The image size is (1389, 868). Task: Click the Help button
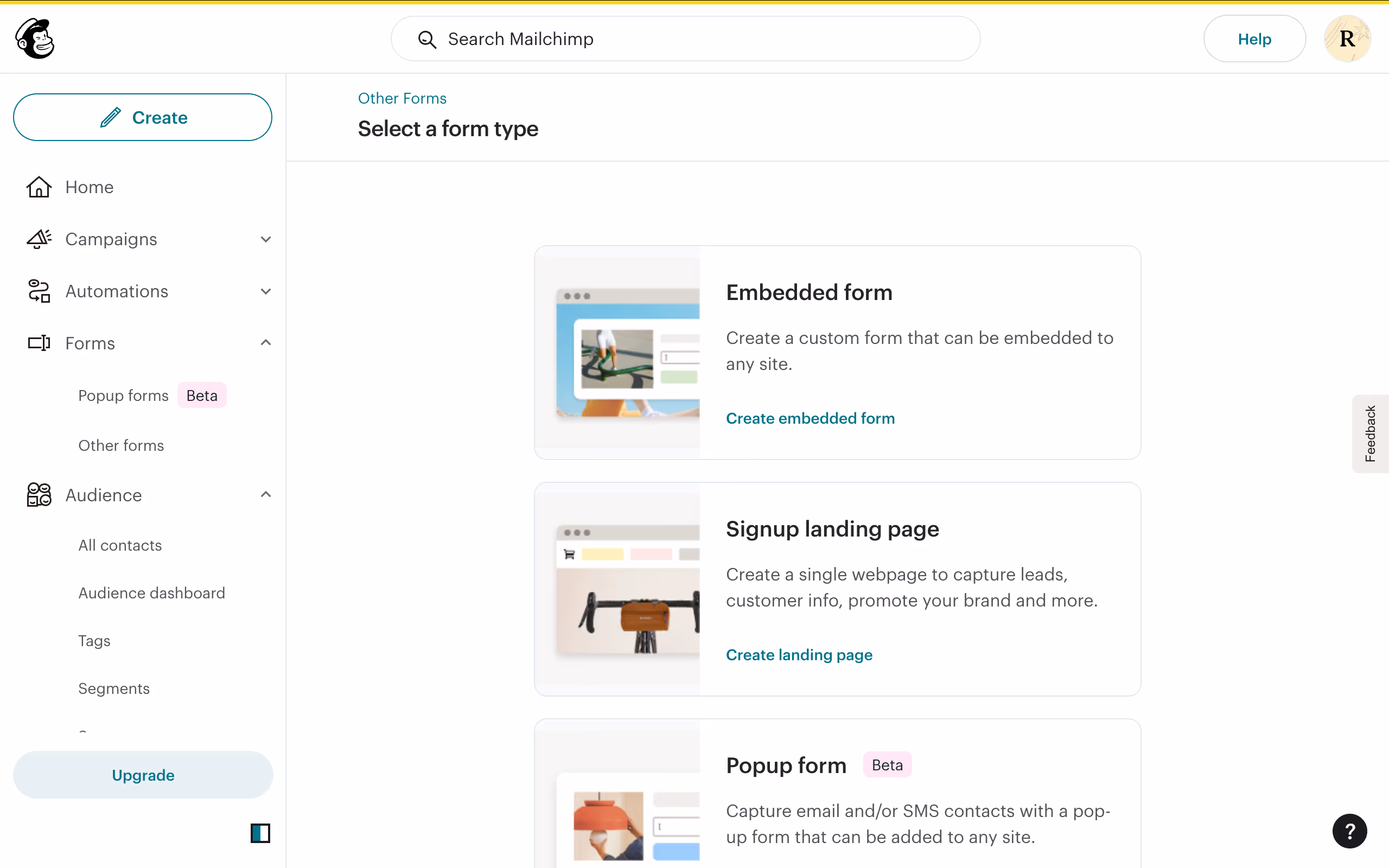(1254, 39)
